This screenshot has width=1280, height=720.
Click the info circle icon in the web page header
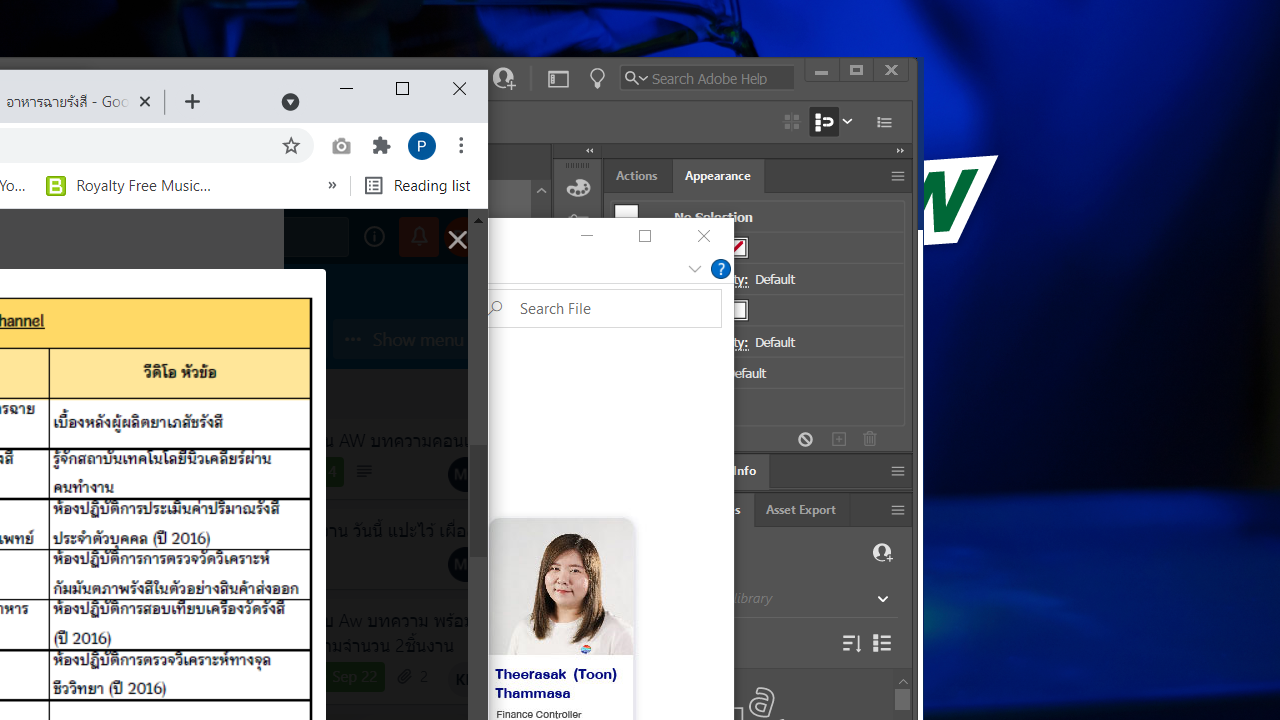pos(374,237)
